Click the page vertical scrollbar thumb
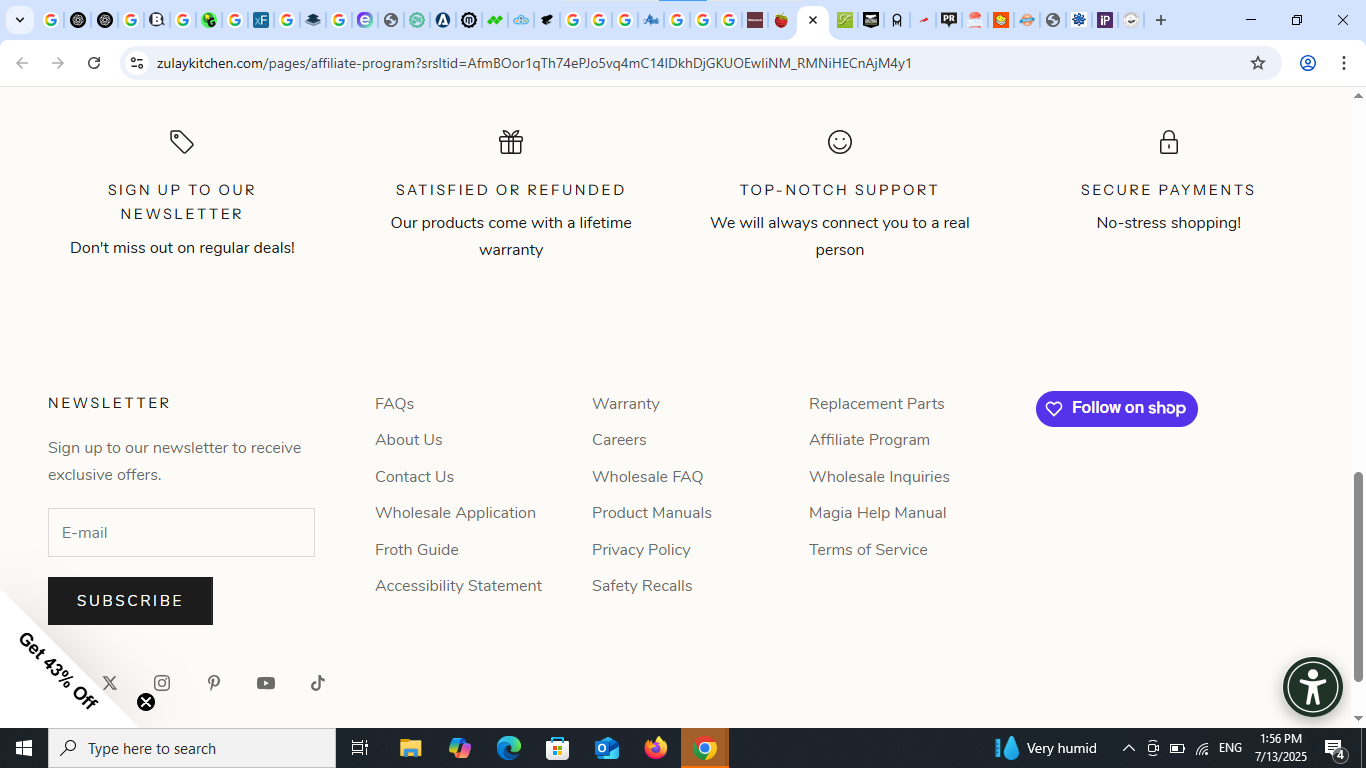1366x768 pixels. click(x=1358, y=577)
